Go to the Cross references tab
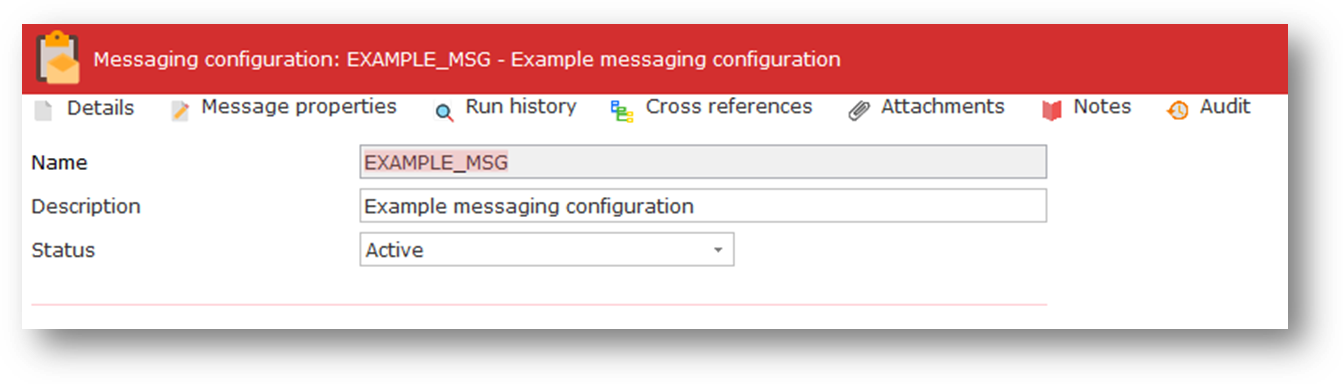 (x=729, y=107)
